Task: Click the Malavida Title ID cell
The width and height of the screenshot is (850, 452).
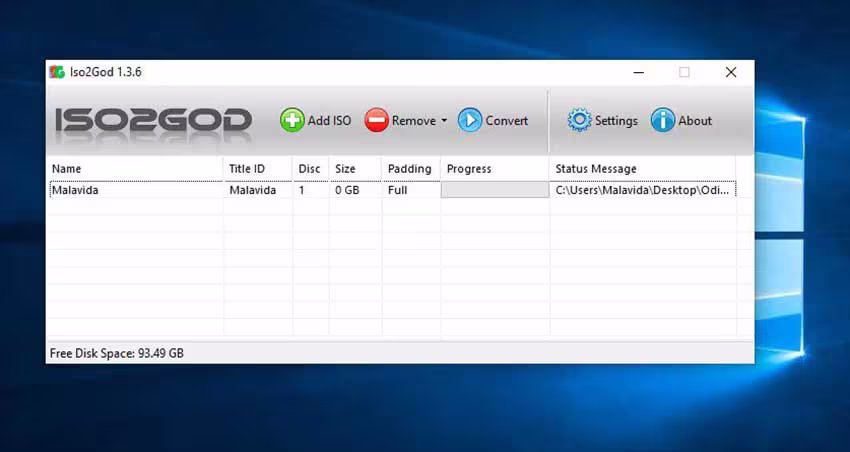Action: click(252, 190)
